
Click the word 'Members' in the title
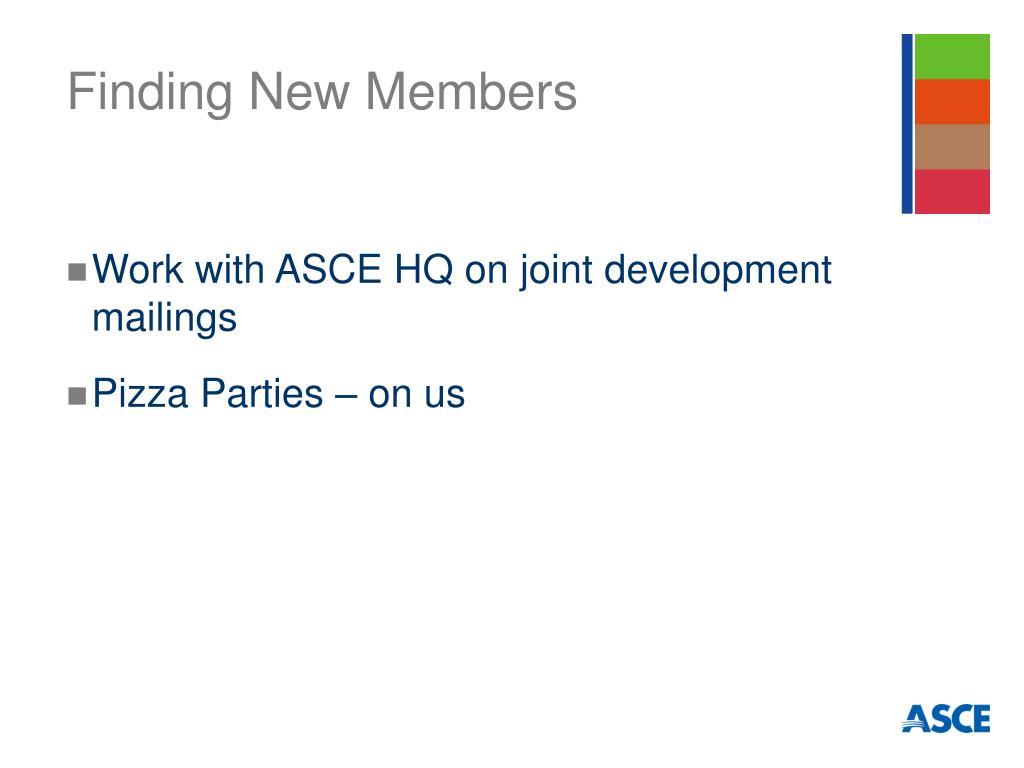471,91
